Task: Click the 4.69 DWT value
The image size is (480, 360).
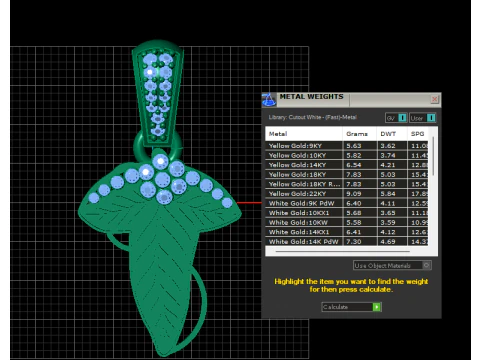Action: point(388,241)
